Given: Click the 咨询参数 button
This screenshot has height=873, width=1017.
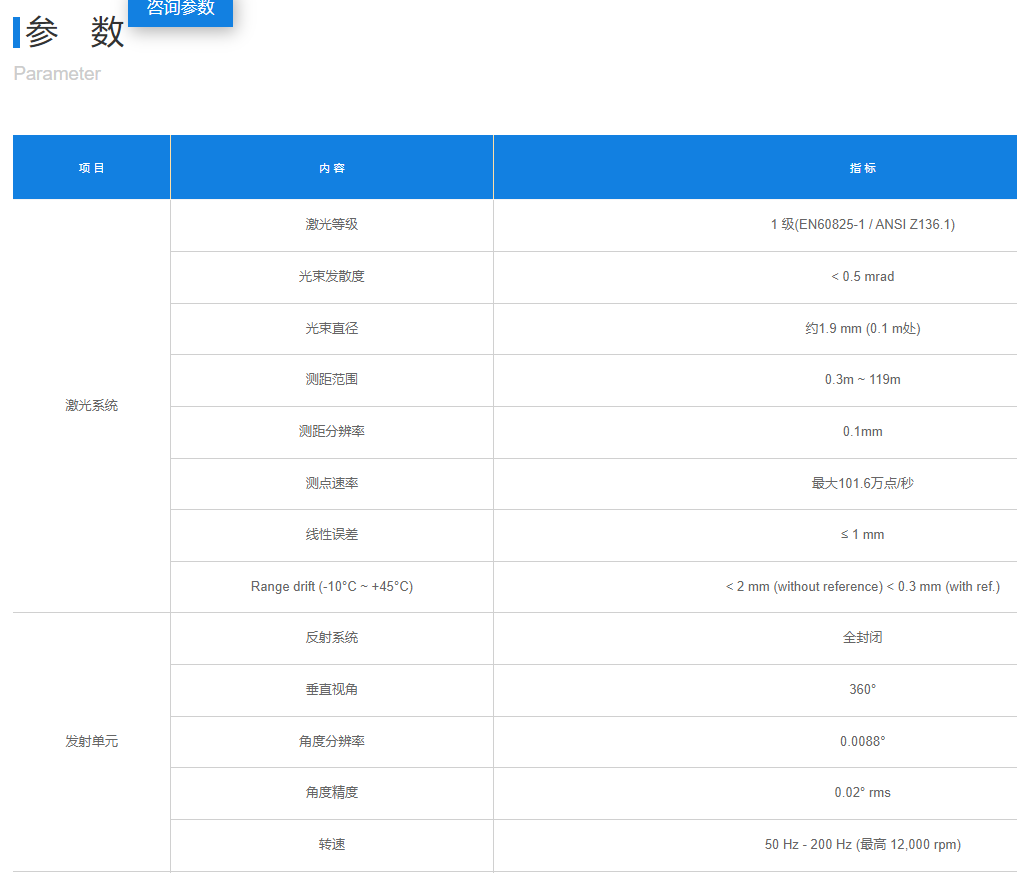Looking at the screenshot, I should [181, 10].
